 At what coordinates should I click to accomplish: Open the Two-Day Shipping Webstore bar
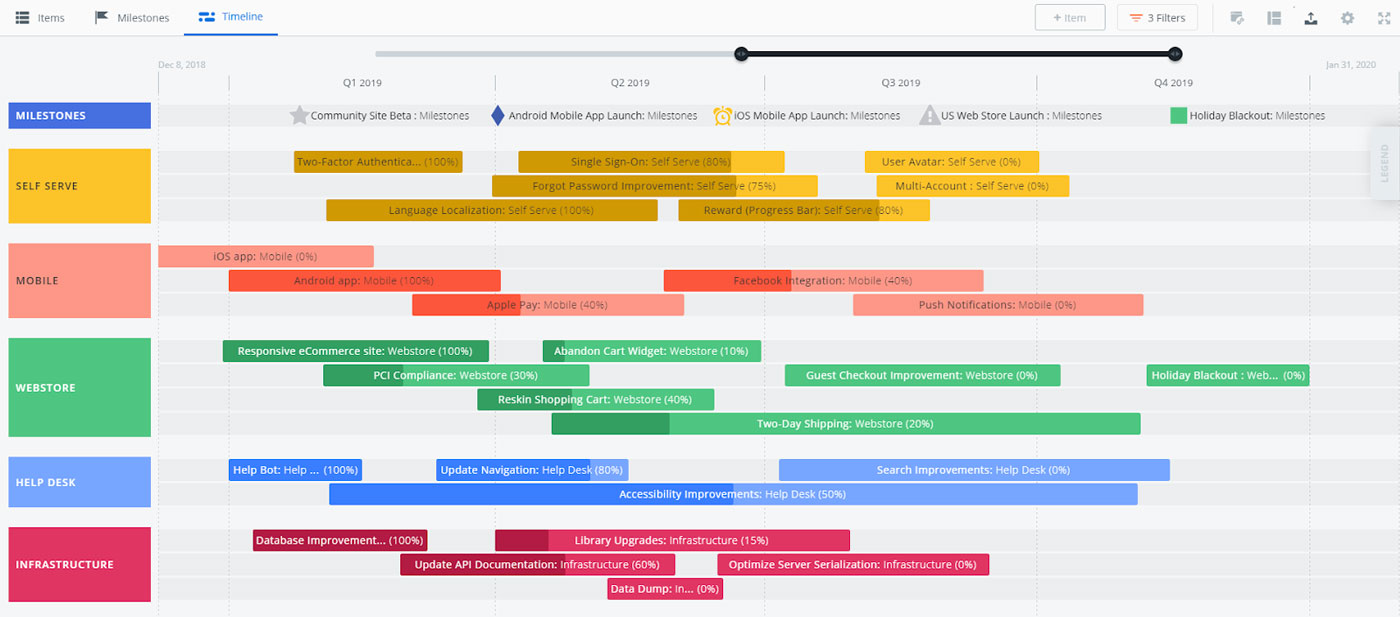tap(845, 424)
